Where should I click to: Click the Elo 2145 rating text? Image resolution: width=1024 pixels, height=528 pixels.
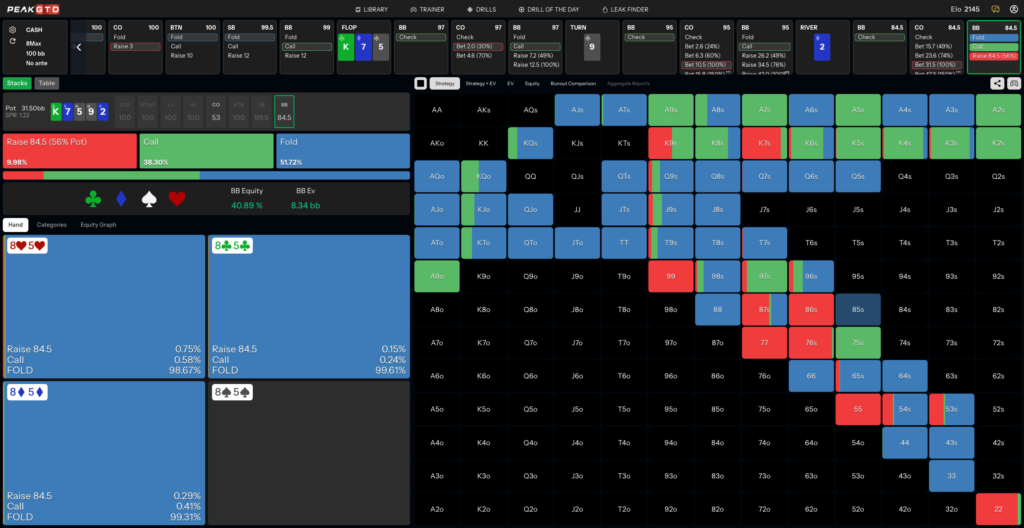(x=965, y=9)
